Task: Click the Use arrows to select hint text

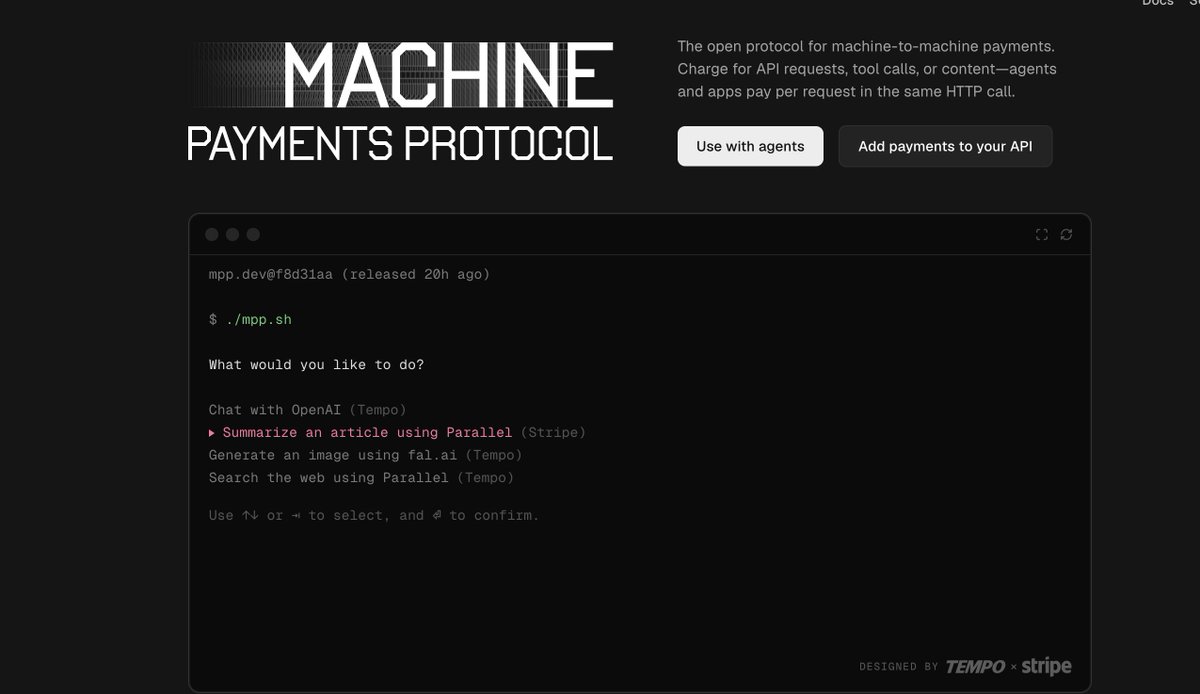Action: click(374, 516)
